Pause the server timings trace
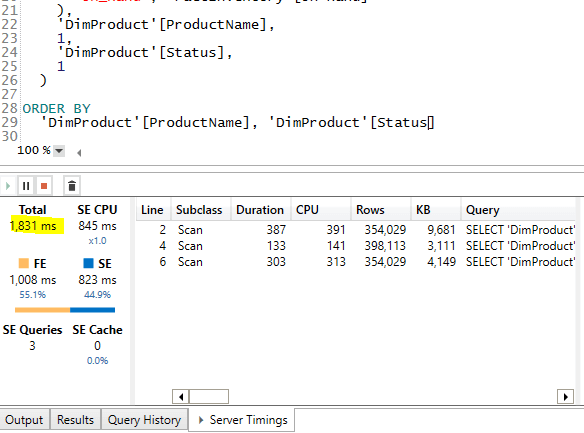 (26, 185)
